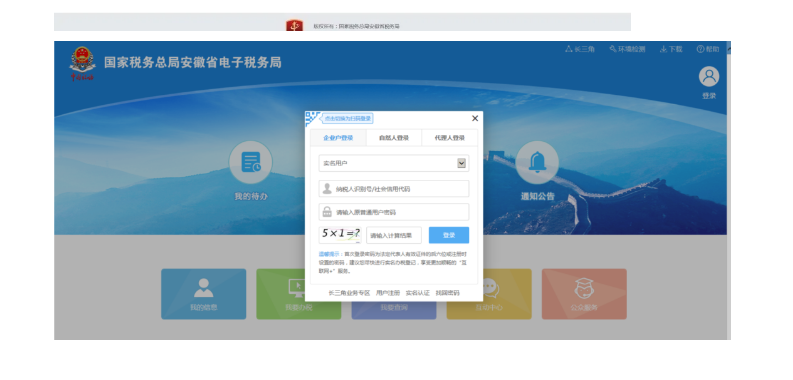Click the 长三角 top navigation item

(x=580, y=49)
